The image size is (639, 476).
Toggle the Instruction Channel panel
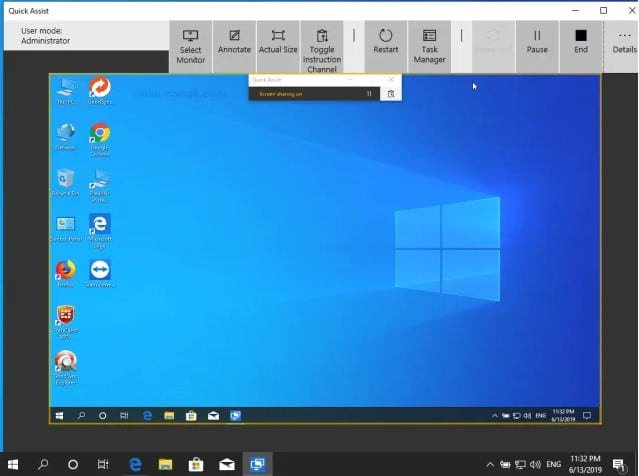322,46
